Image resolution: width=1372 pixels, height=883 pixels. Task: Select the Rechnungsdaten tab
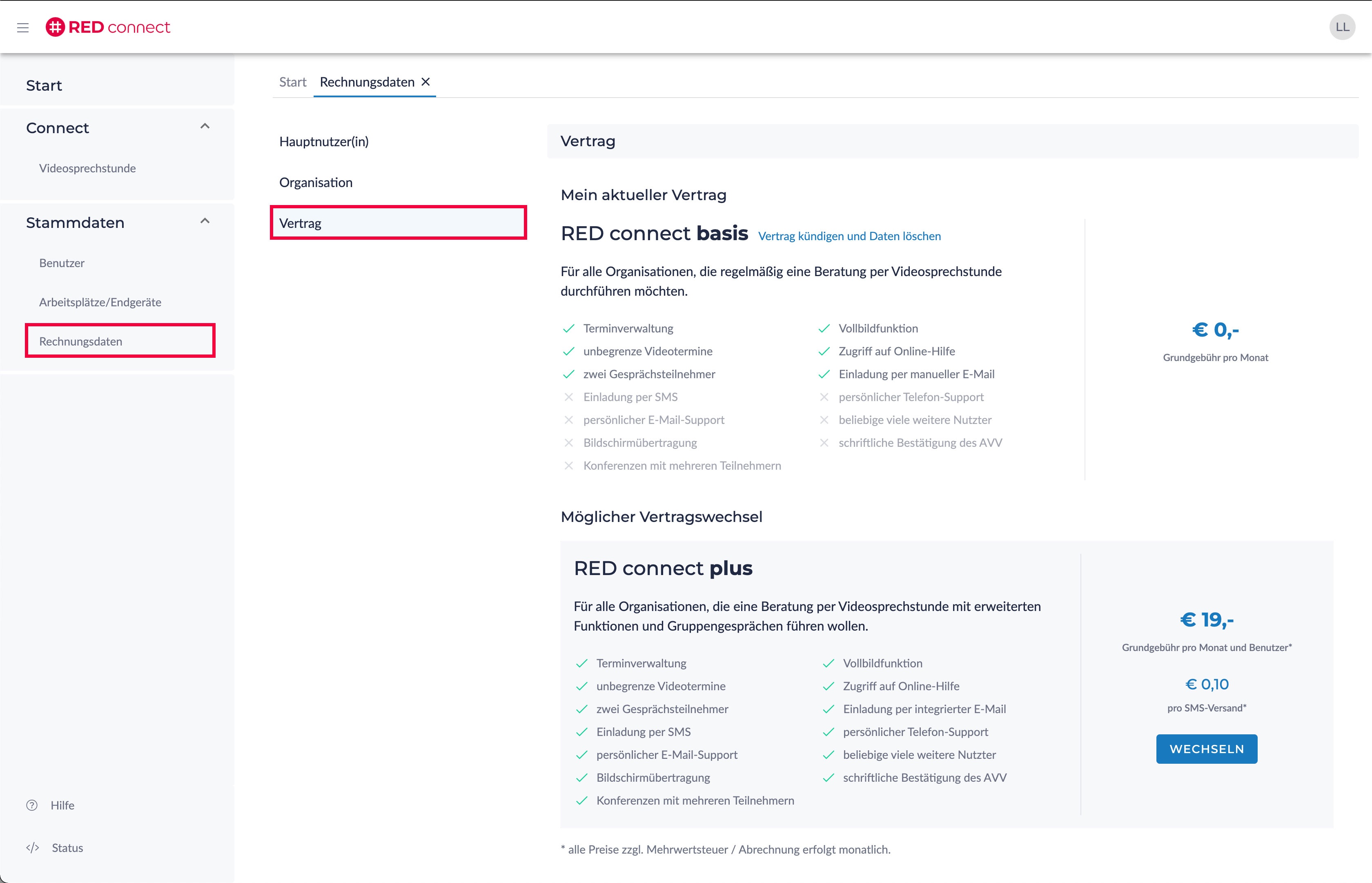[367, 82]
